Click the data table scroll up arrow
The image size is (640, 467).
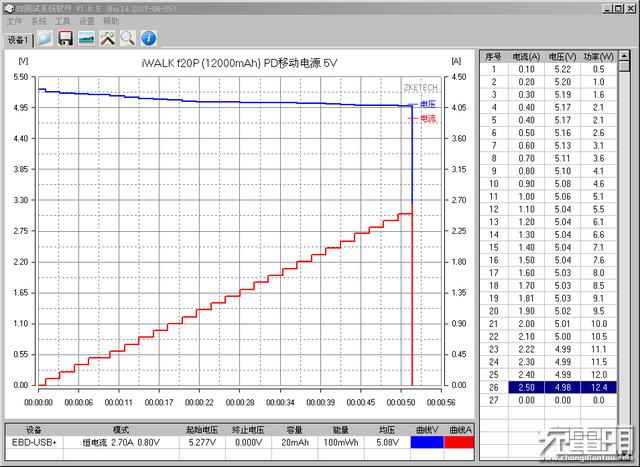click(x=624, y=56)
